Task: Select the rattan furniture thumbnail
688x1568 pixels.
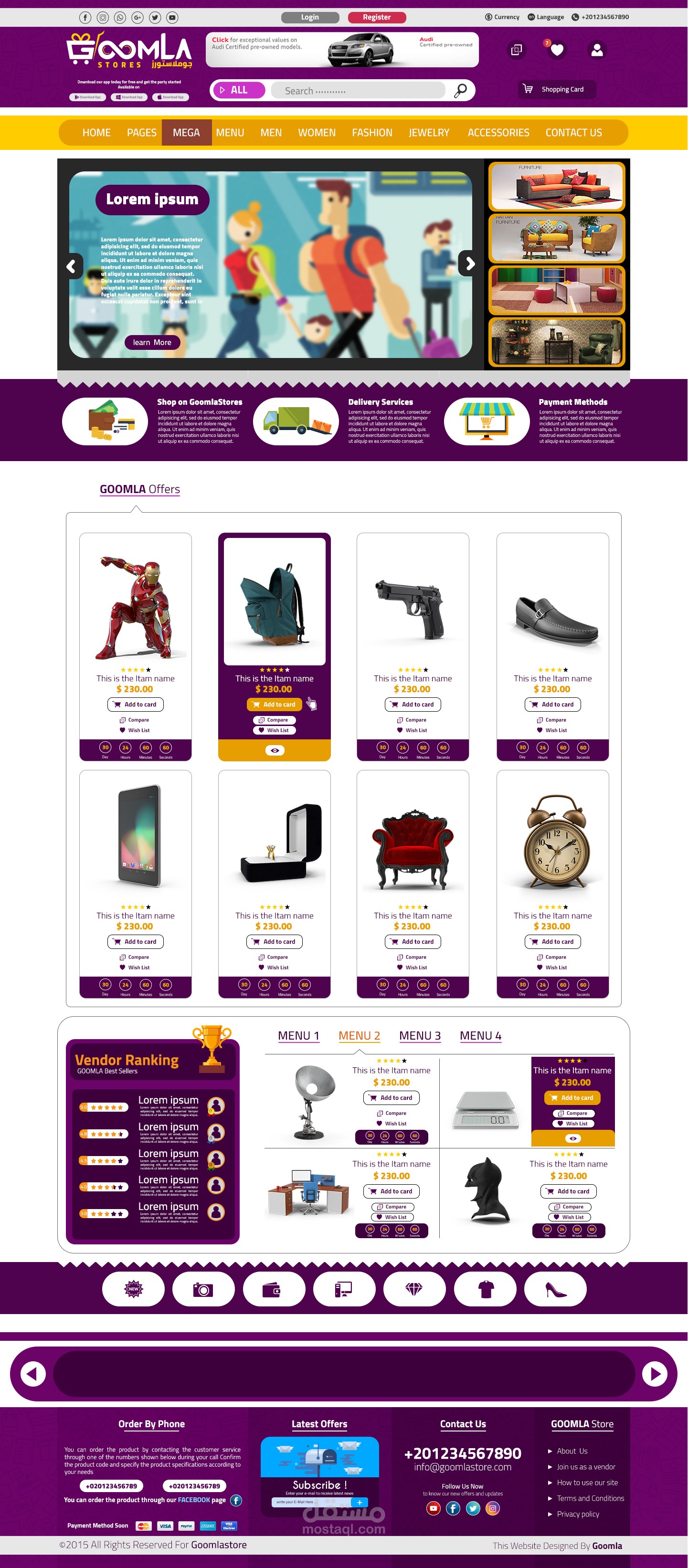Action: (557, 237)
